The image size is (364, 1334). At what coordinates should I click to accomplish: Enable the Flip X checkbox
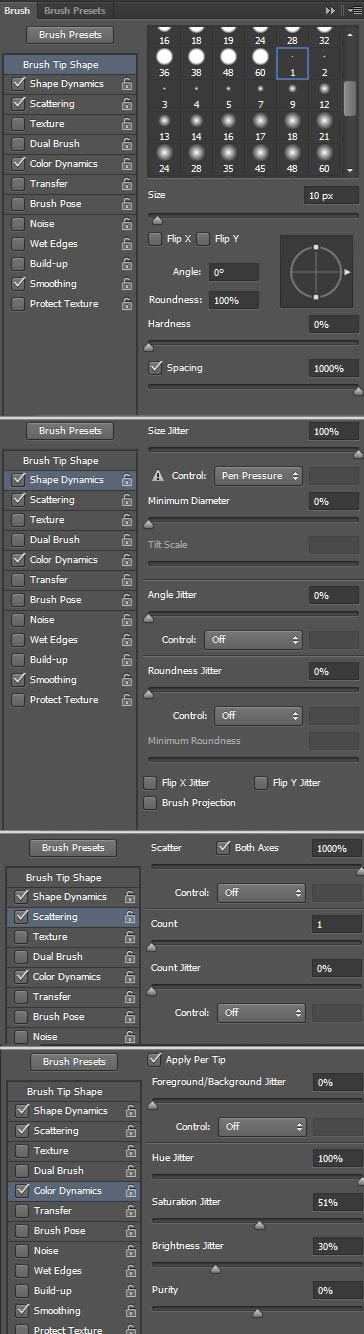click(x=154, y=239)
